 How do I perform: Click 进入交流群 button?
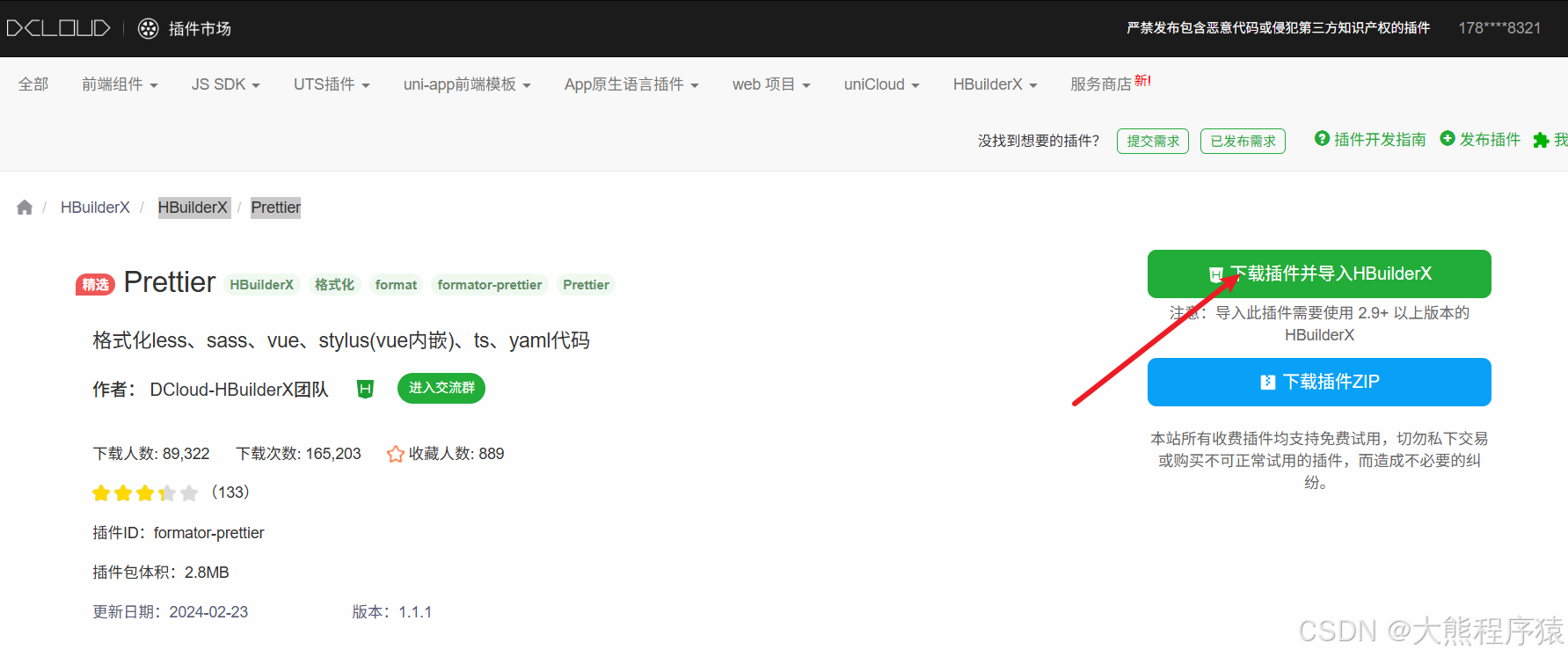(x=441, y=388)
